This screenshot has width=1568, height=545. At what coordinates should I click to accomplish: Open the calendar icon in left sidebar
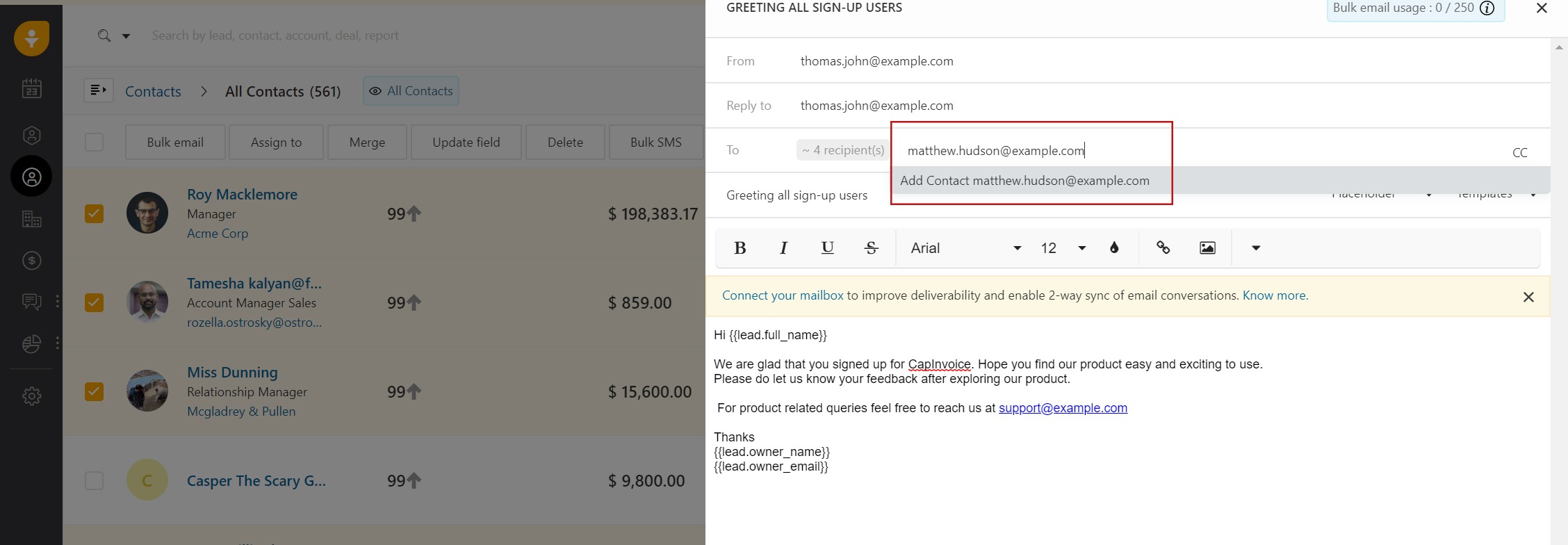pyautogui.click(x=31, y=88)
